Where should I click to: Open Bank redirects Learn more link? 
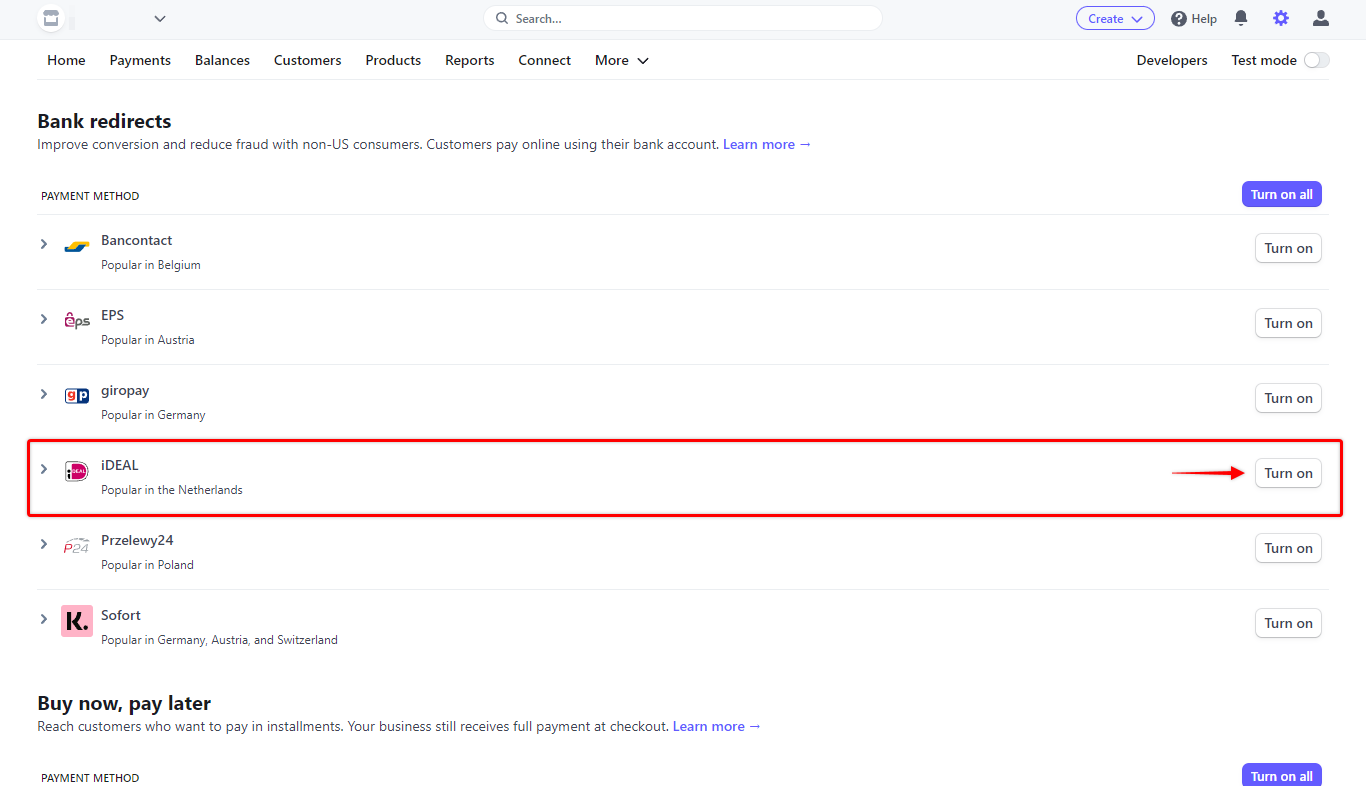[x=767, y=144]
